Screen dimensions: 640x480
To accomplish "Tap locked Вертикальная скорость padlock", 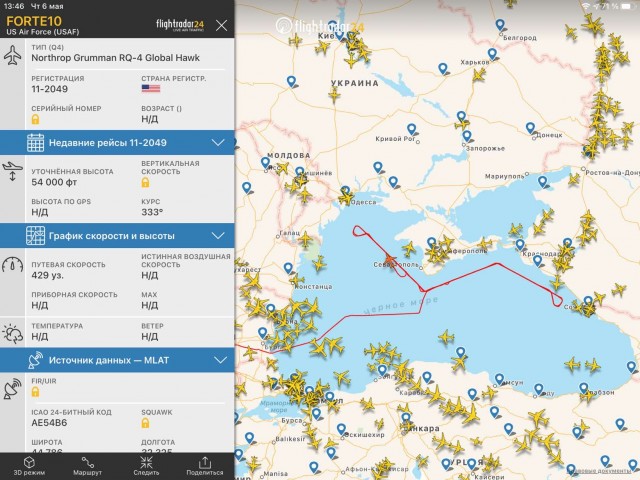I will coord(145,182).
